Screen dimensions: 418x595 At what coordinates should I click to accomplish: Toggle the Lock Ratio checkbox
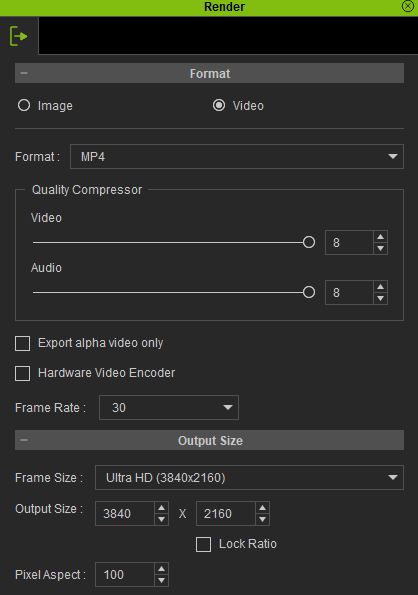(x=203, y=544)
